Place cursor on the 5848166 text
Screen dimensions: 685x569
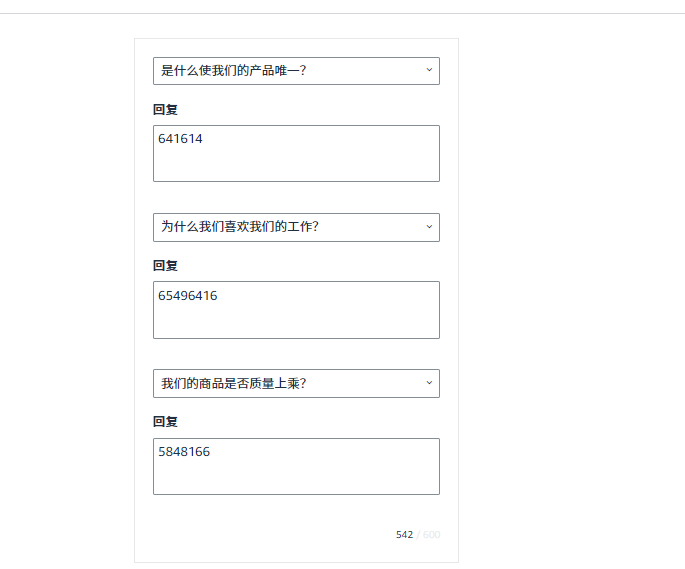click(x=184, y=452)
